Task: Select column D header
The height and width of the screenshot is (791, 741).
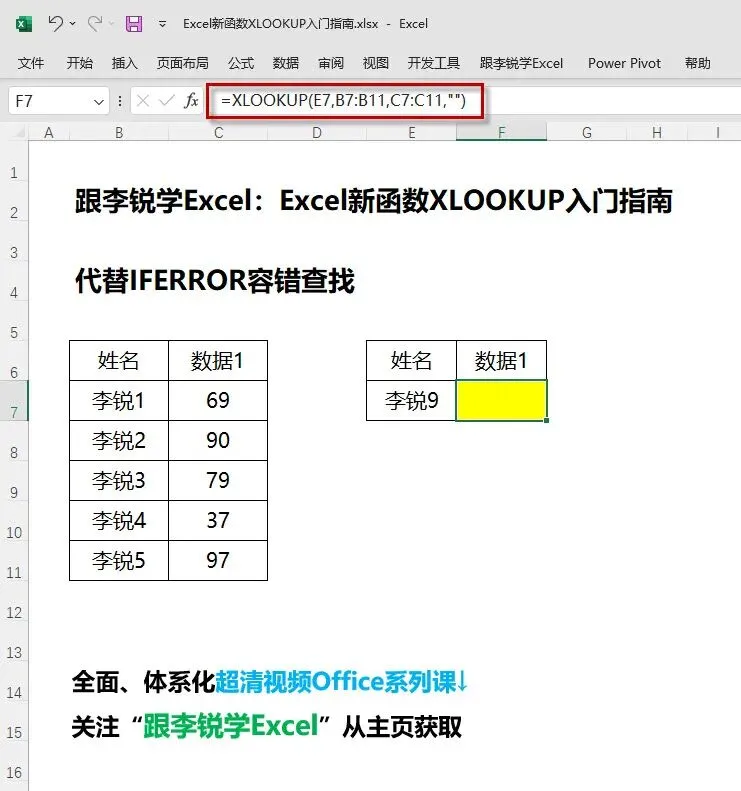Action: [317, 133]
